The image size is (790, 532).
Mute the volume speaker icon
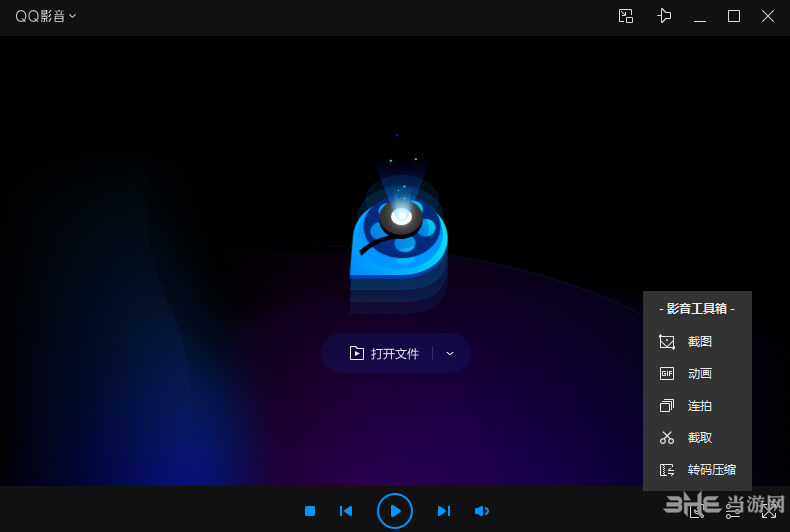(x=482, y=511)
